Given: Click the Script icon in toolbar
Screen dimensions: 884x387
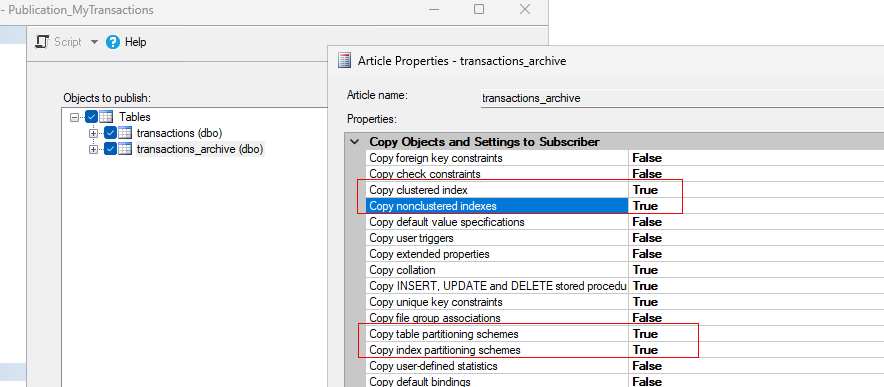Looking at the screenshot, I should (42, 42).
